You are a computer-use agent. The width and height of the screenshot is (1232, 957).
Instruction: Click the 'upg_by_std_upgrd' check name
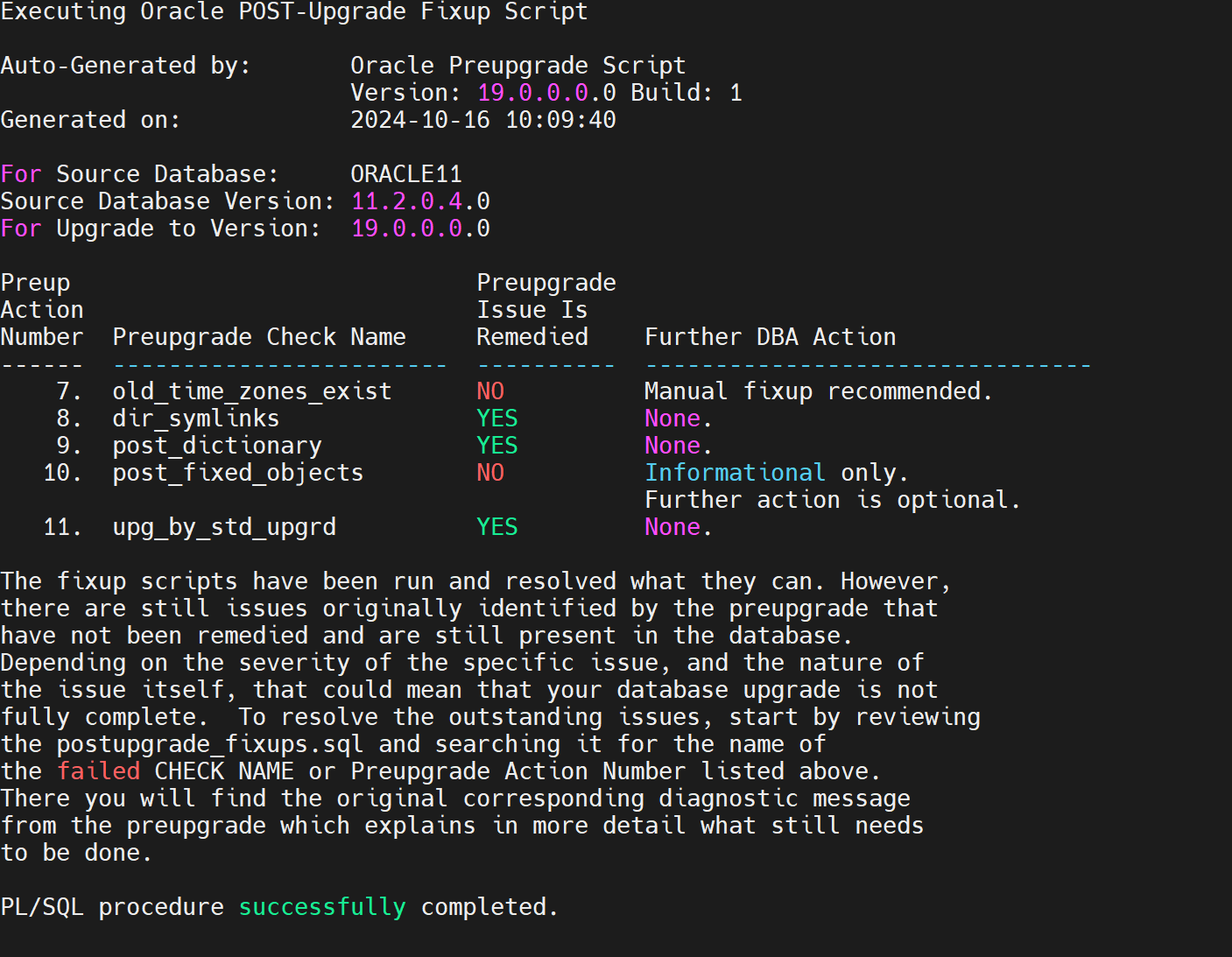pos(224,527)
